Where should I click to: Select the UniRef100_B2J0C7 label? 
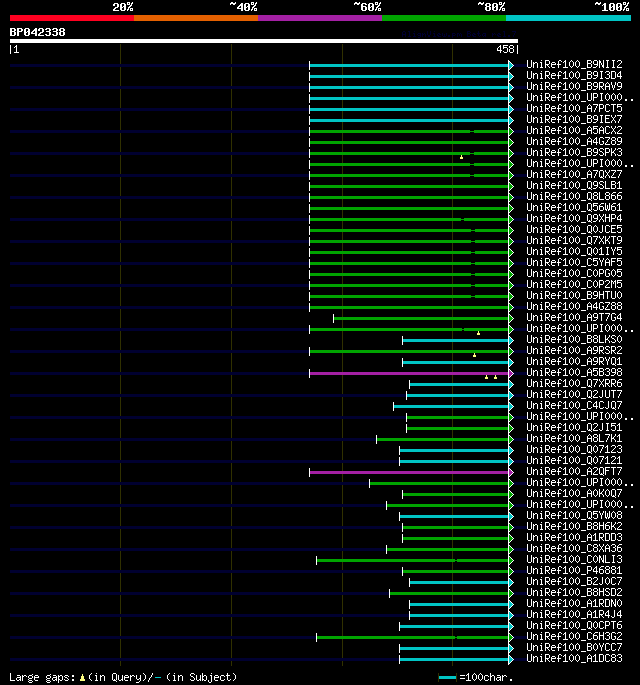574,582
